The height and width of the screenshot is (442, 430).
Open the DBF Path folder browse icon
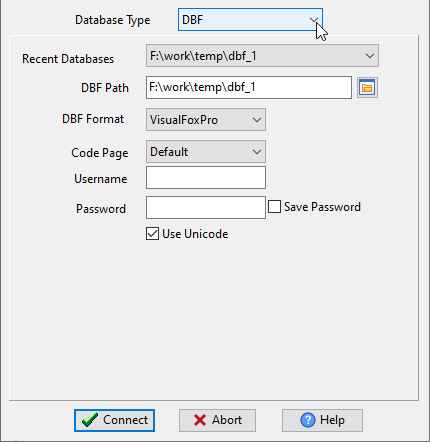367,88
